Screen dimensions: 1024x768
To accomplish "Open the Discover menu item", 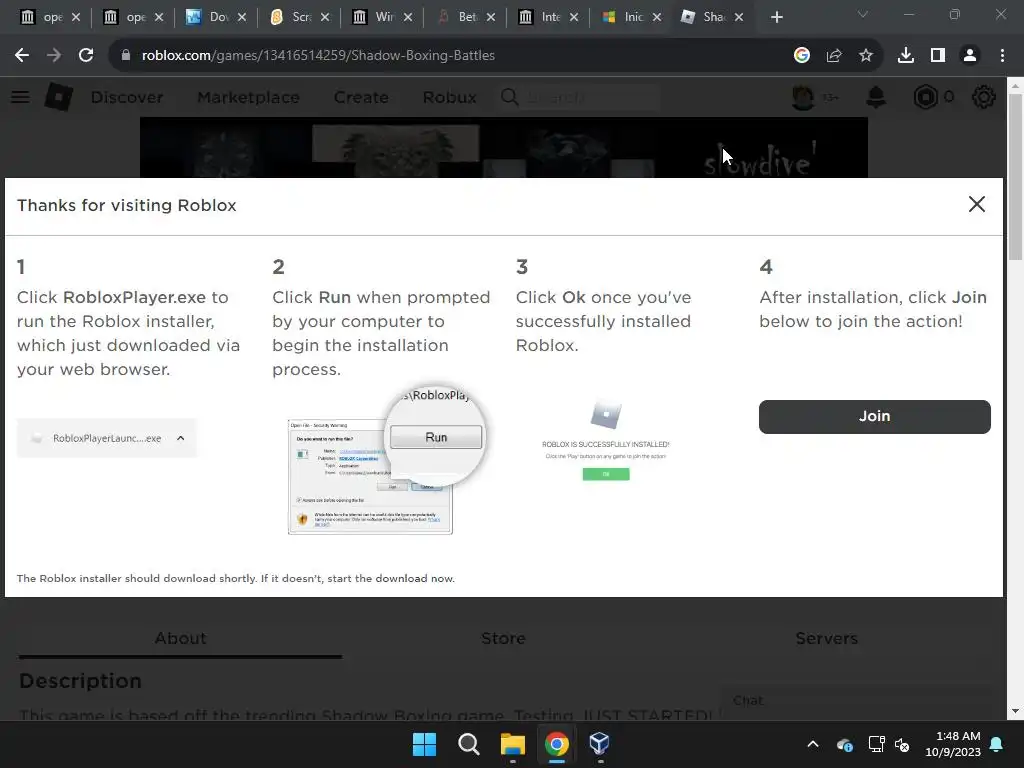I will point(127,97).
